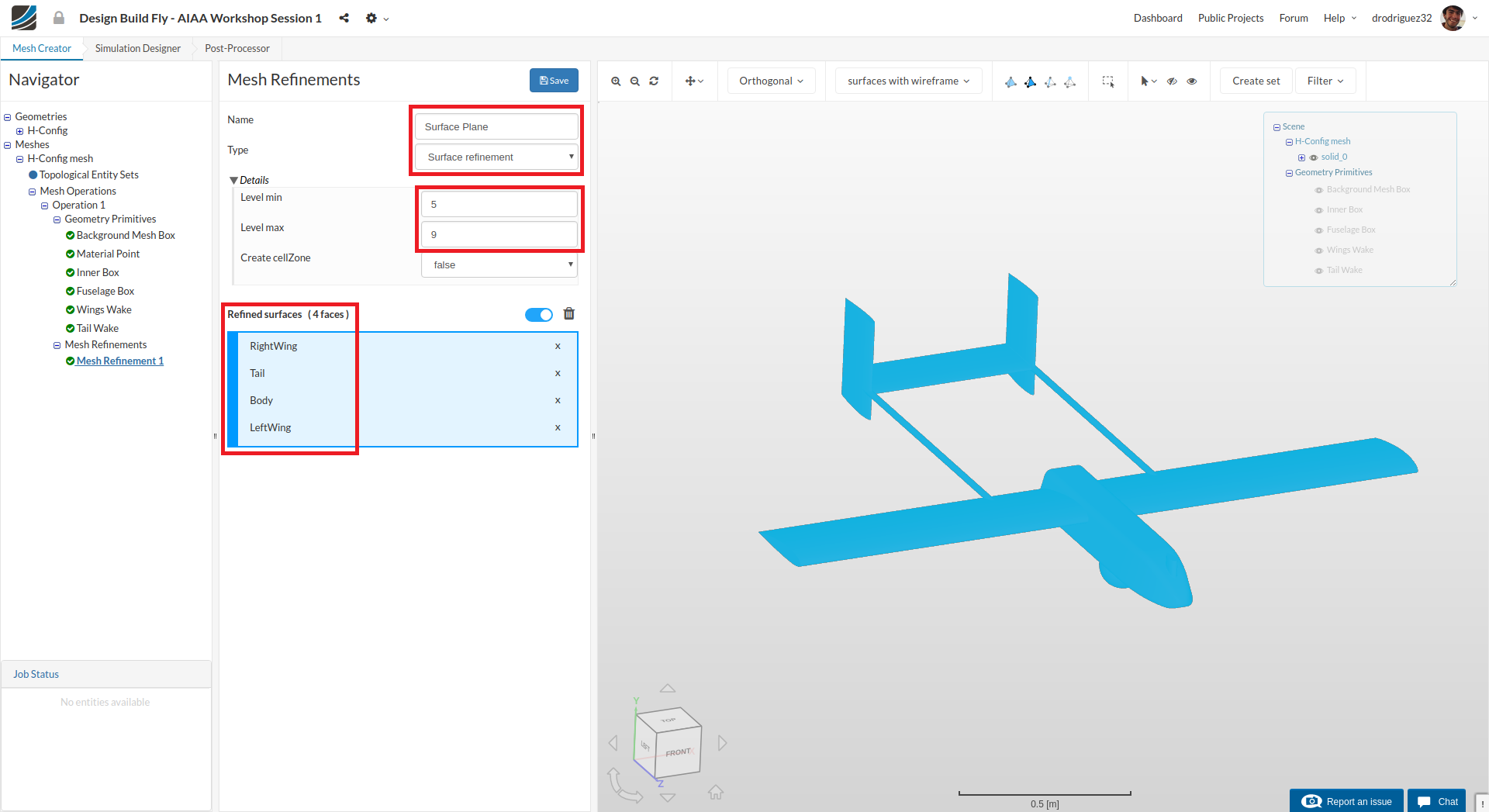Choose the third pyramid pick-mode icon
The image size is (1489, 812).
(x=1050, y=81)
